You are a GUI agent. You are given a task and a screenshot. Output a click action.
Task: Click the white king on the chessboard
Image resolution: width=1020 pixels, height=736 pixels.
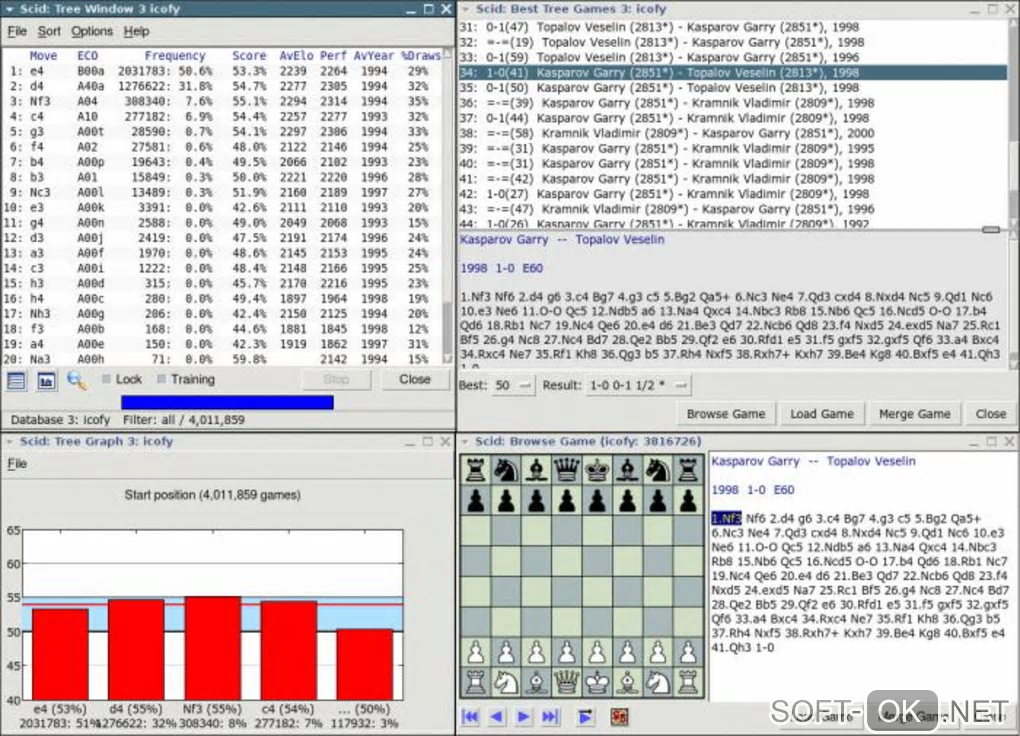click(x=597, y=682)
